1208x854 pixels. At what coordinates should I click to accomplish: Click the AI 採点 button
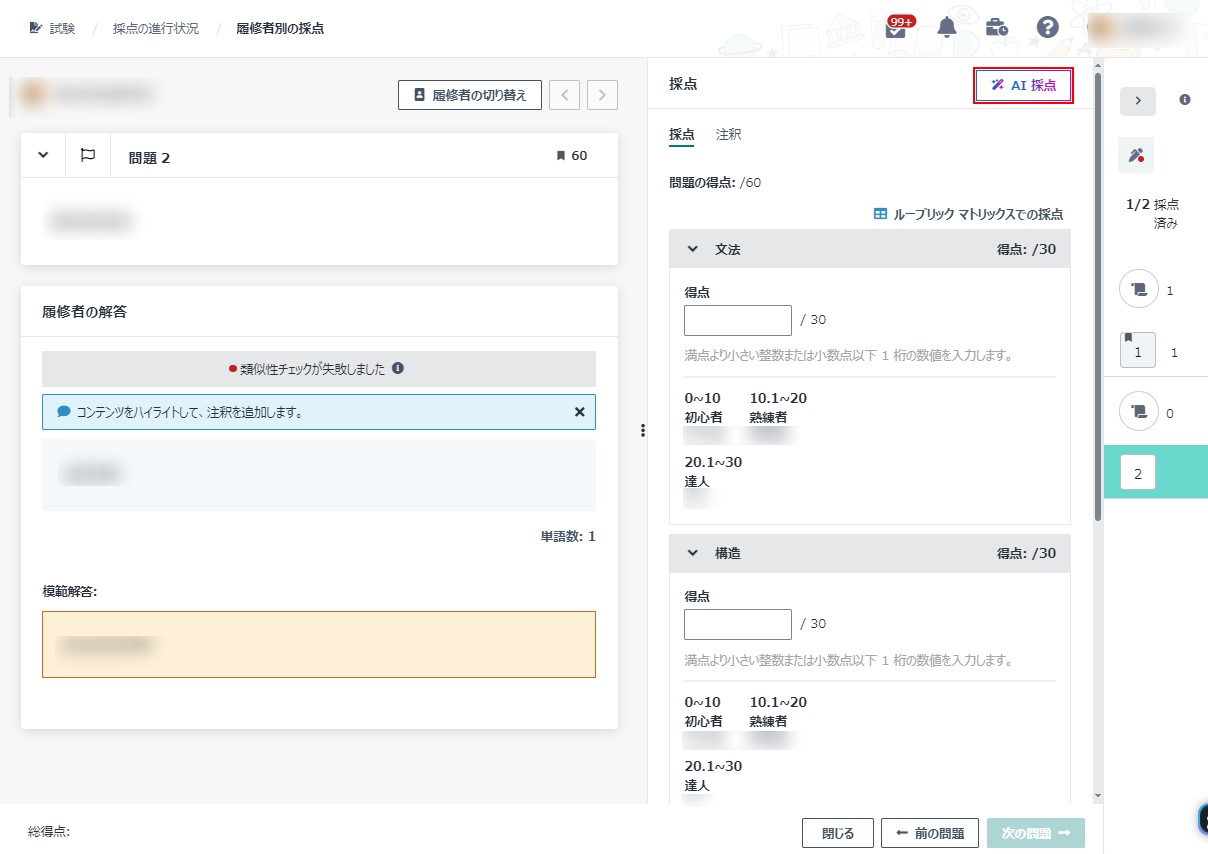(x=1023, y=86)
